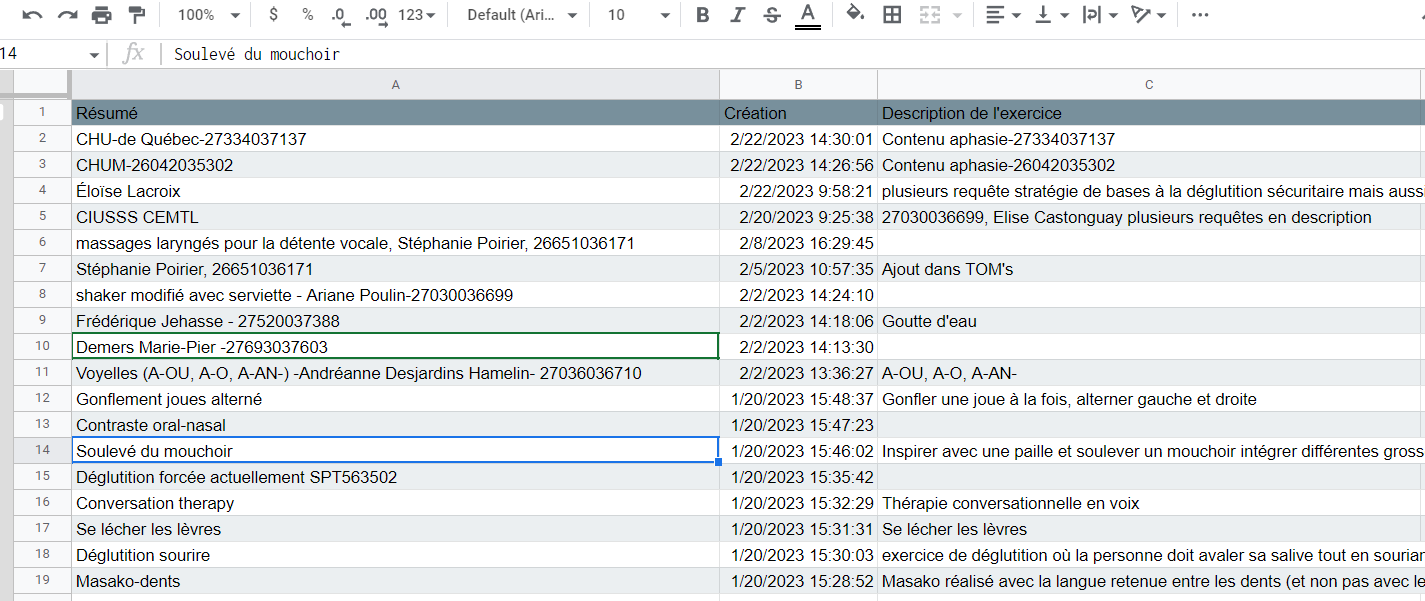
Task: Select cell Demers Marie-Pier -27693037603
Action: 395,347
